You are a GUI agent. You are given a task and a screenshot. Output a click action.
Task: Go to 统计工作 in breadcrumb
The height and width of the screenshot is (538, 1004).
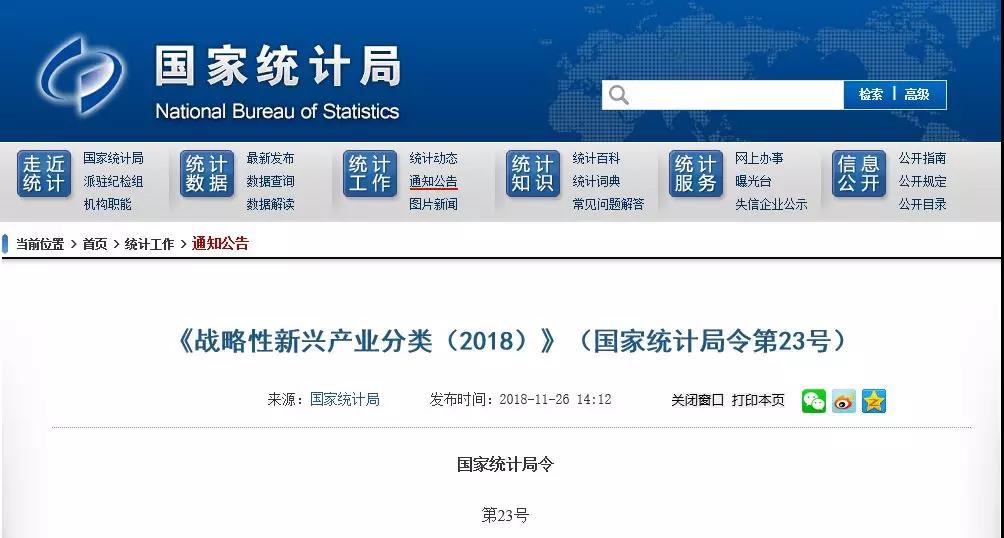click(149, 244)
